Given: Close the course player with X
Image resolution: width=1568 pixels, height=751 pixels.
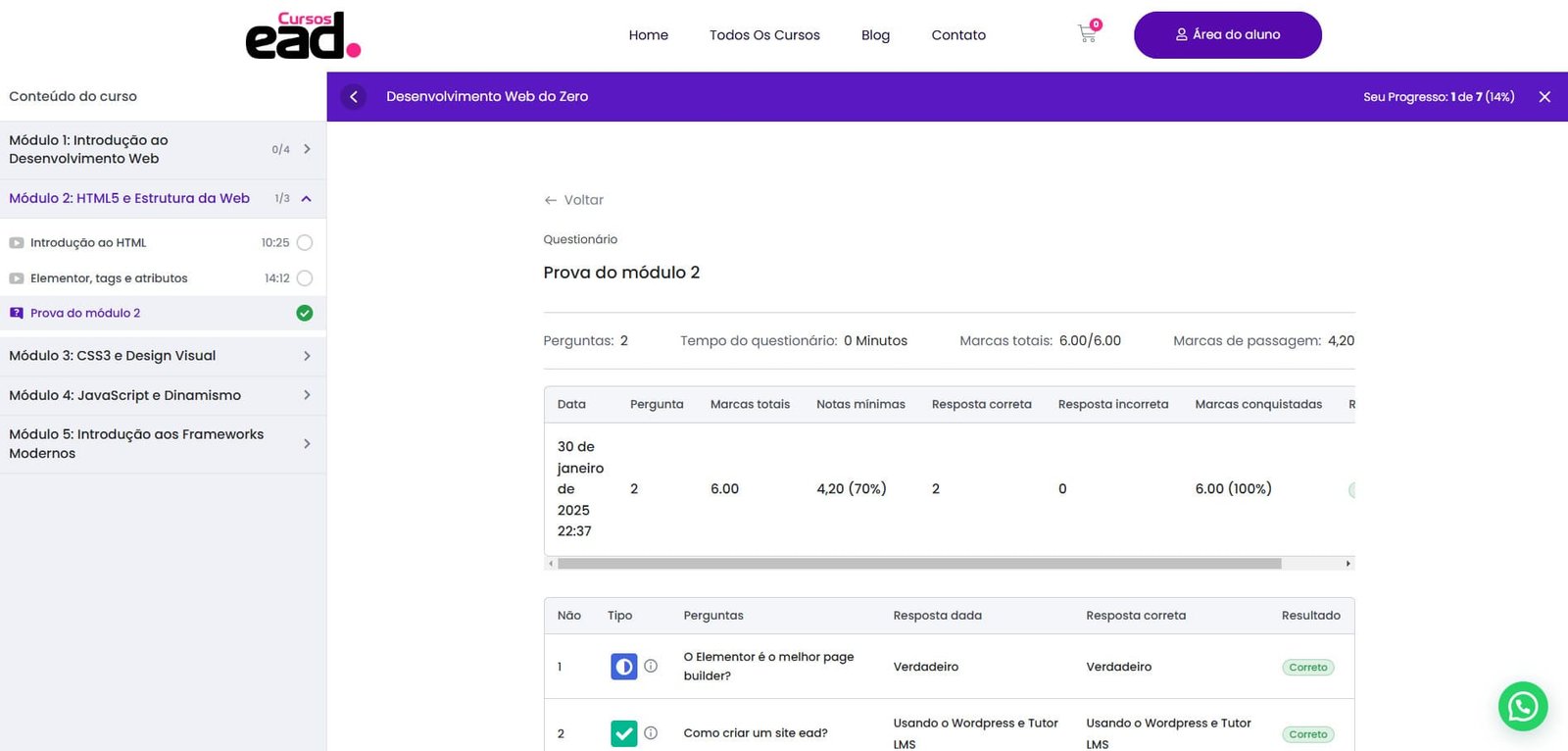Looking at the screenshot, I should coord(1544,97).
